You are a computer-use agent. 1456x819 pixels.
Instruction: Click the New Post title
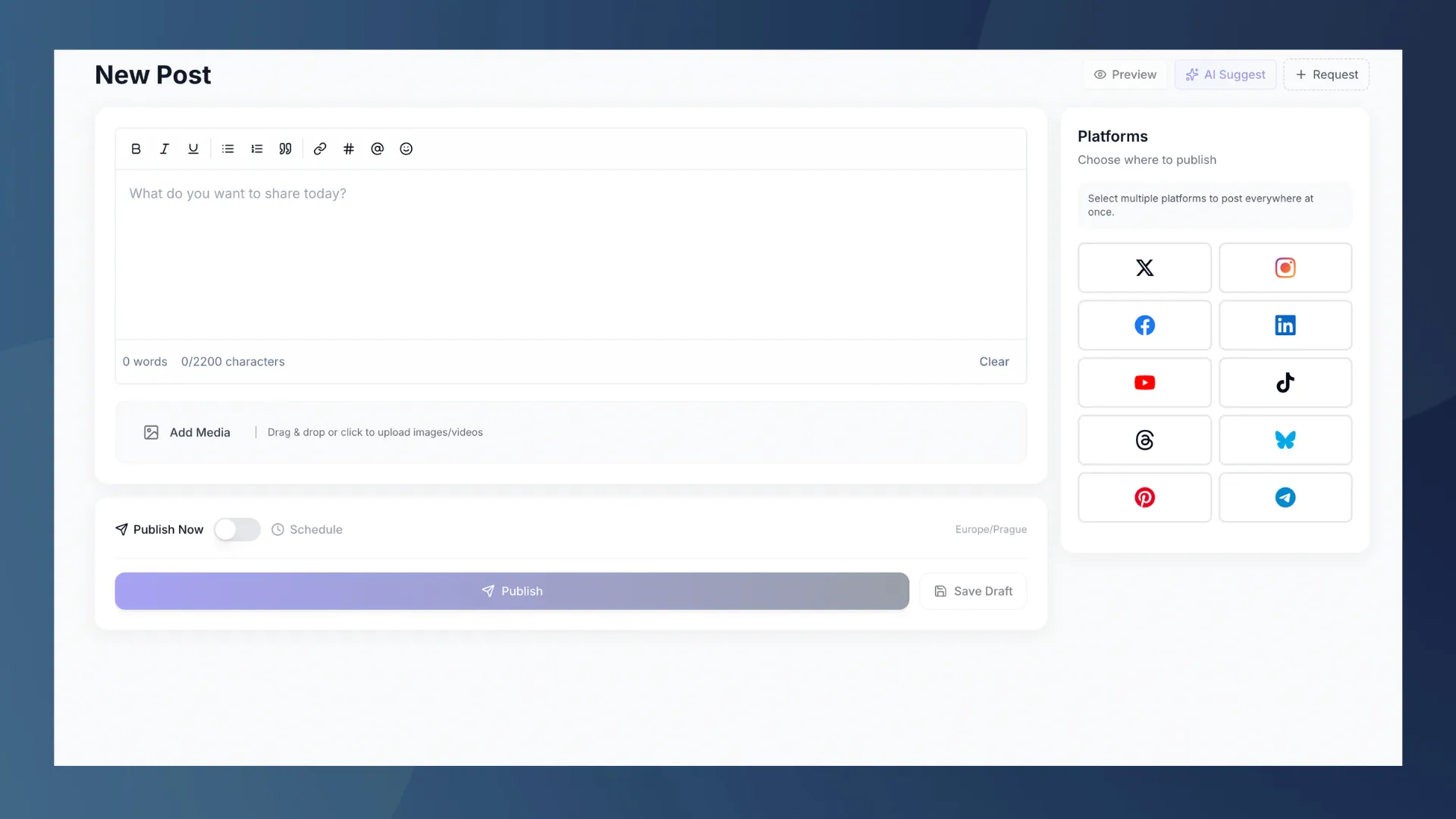tap(153, 75)
